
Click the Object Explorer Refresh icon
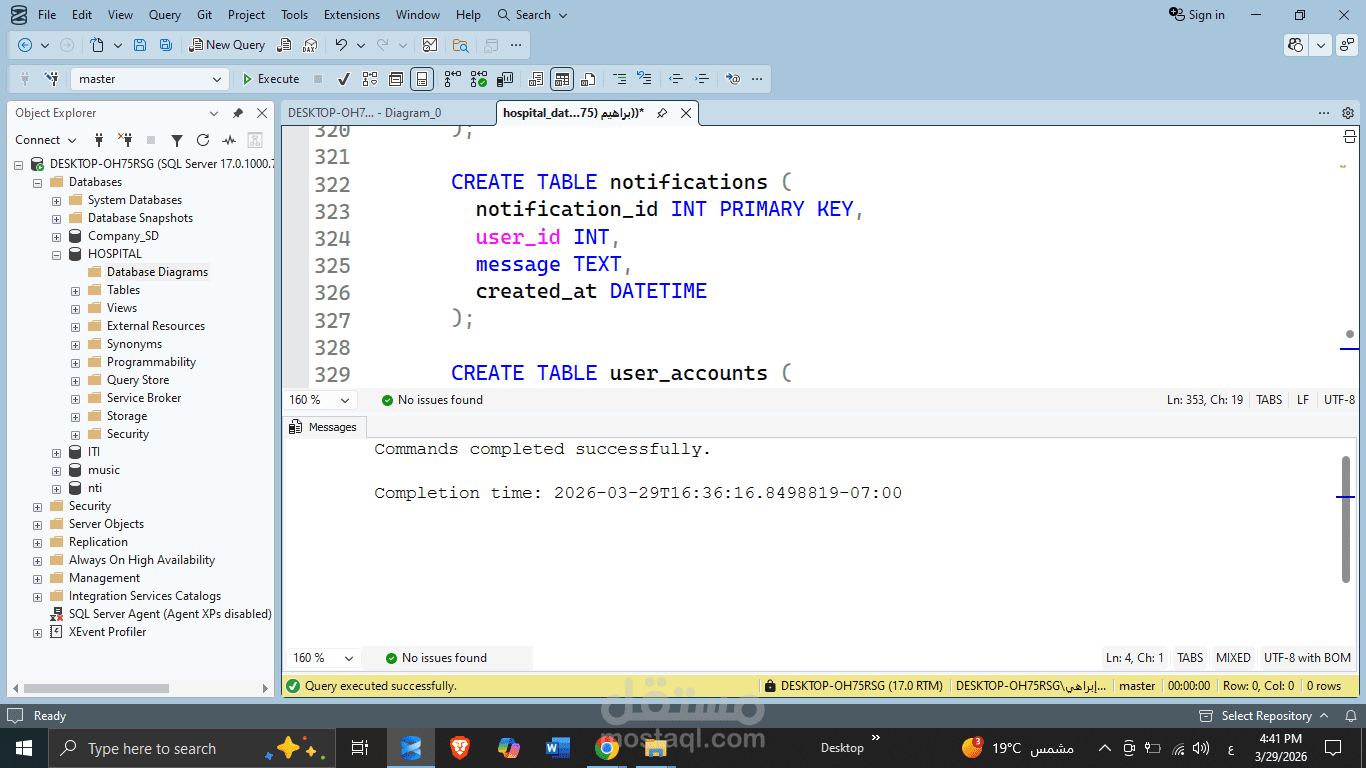[x=203, y=140]
